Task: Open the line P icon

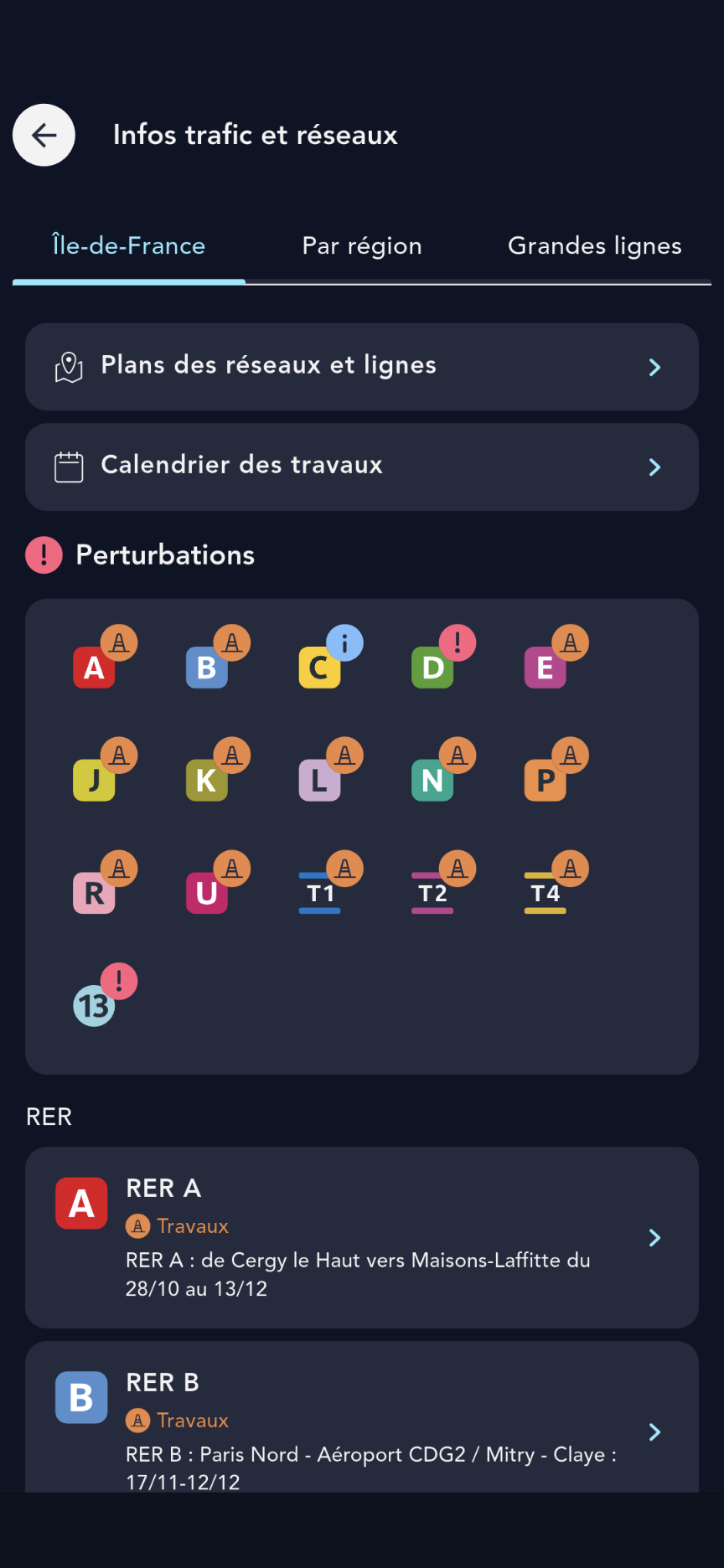Action: pos(546,780)
